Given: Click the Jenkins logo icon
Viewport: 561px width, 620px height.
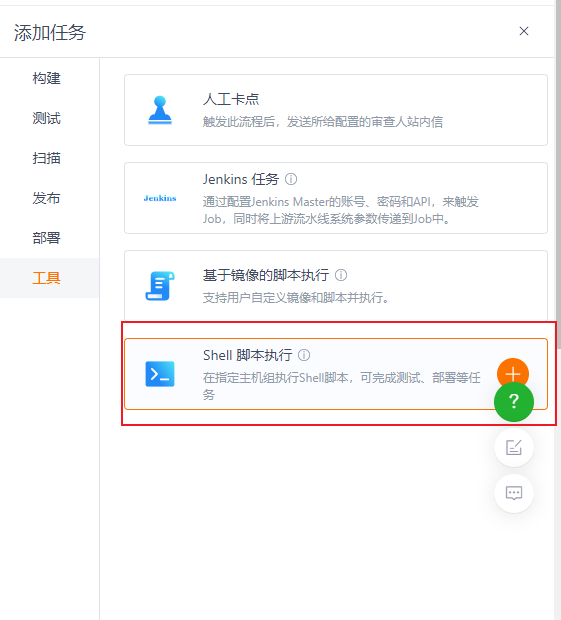Looking at the screenshot, I should pyautogui.click(x=160, y=198).
